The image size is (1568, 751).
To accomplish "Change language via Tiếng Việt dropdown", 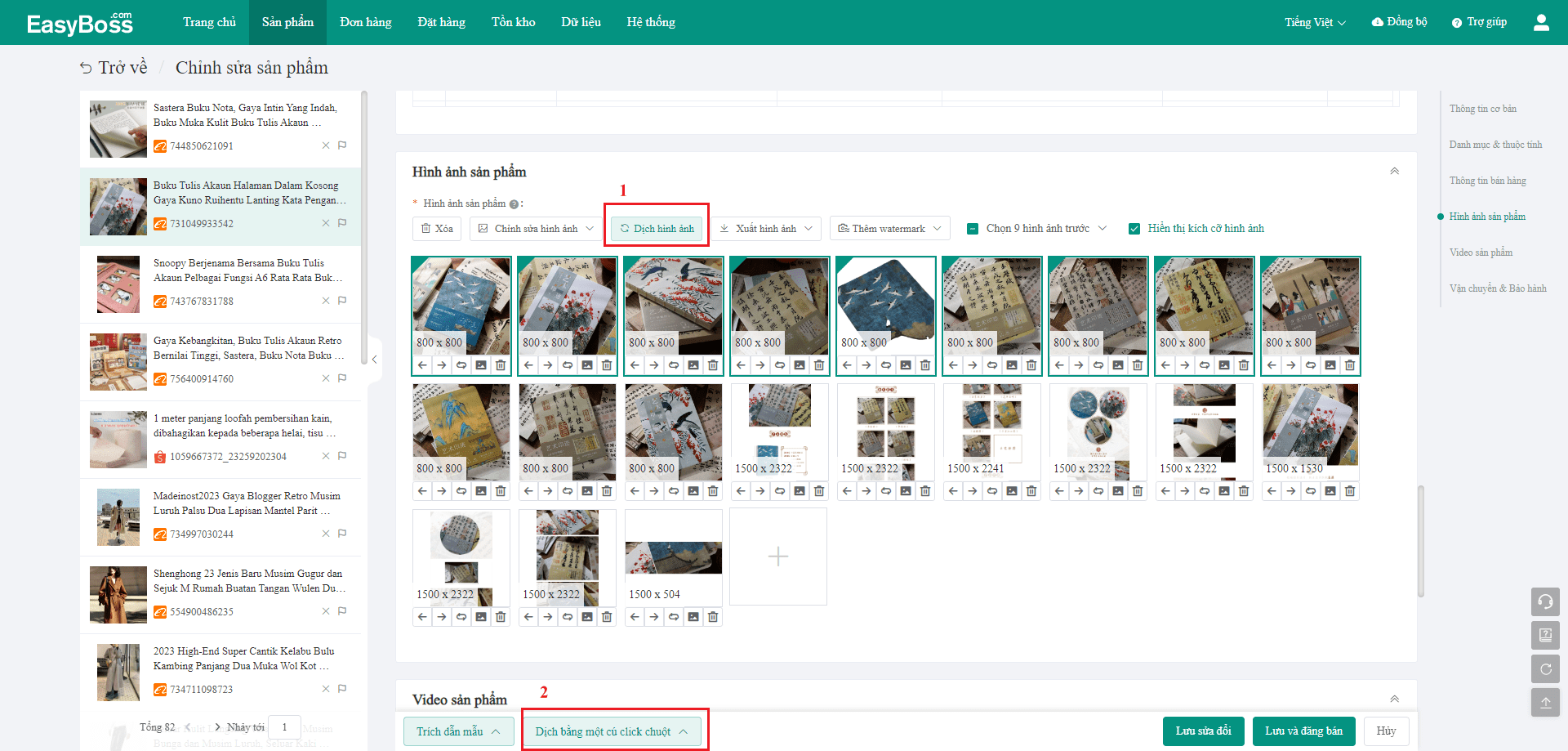I will tap(1315, 22).
